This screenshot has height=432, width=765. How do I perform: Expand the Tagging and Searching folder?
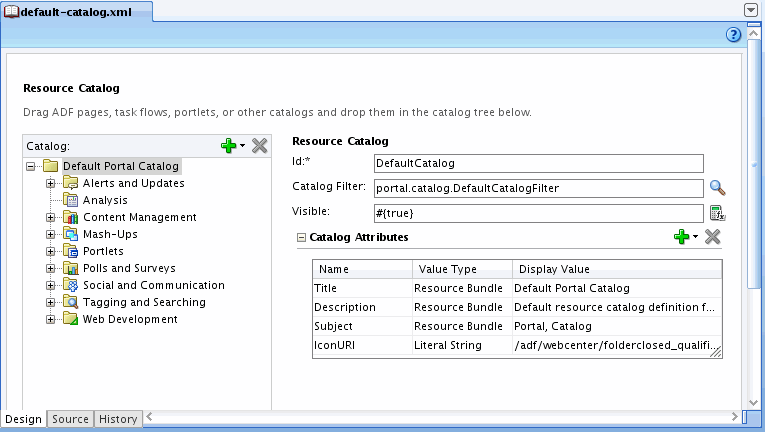[50, 303]
